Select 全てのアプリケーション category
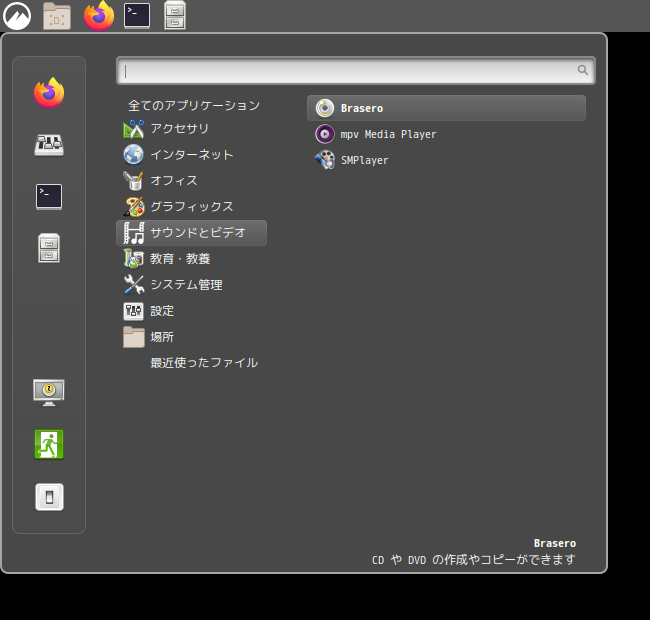Viewport: 650px width, 620px height. click(194, 105)
